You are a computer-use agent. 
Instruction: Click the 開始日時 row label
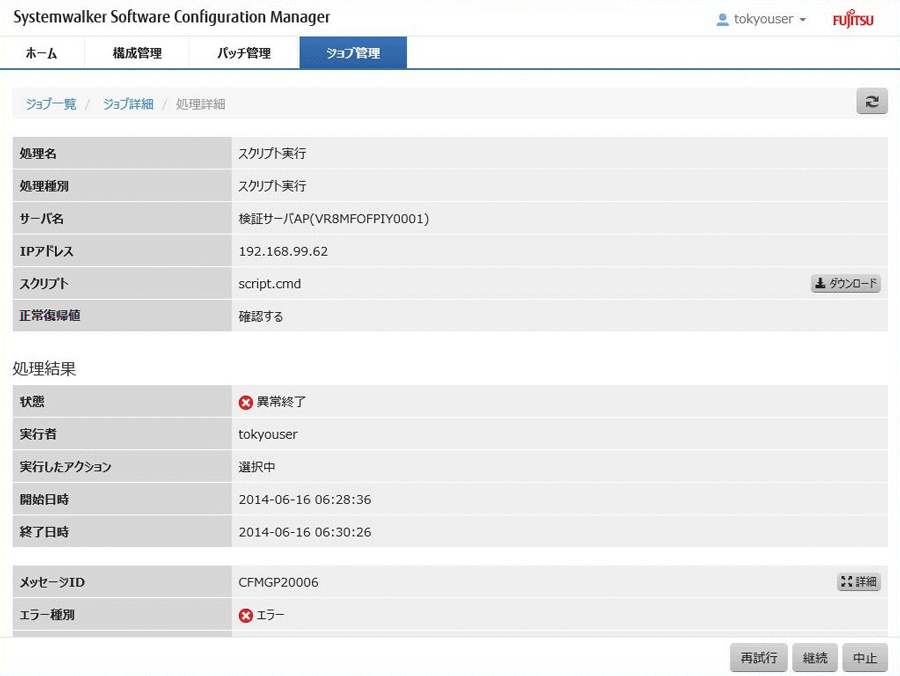(x=44, y=500)
